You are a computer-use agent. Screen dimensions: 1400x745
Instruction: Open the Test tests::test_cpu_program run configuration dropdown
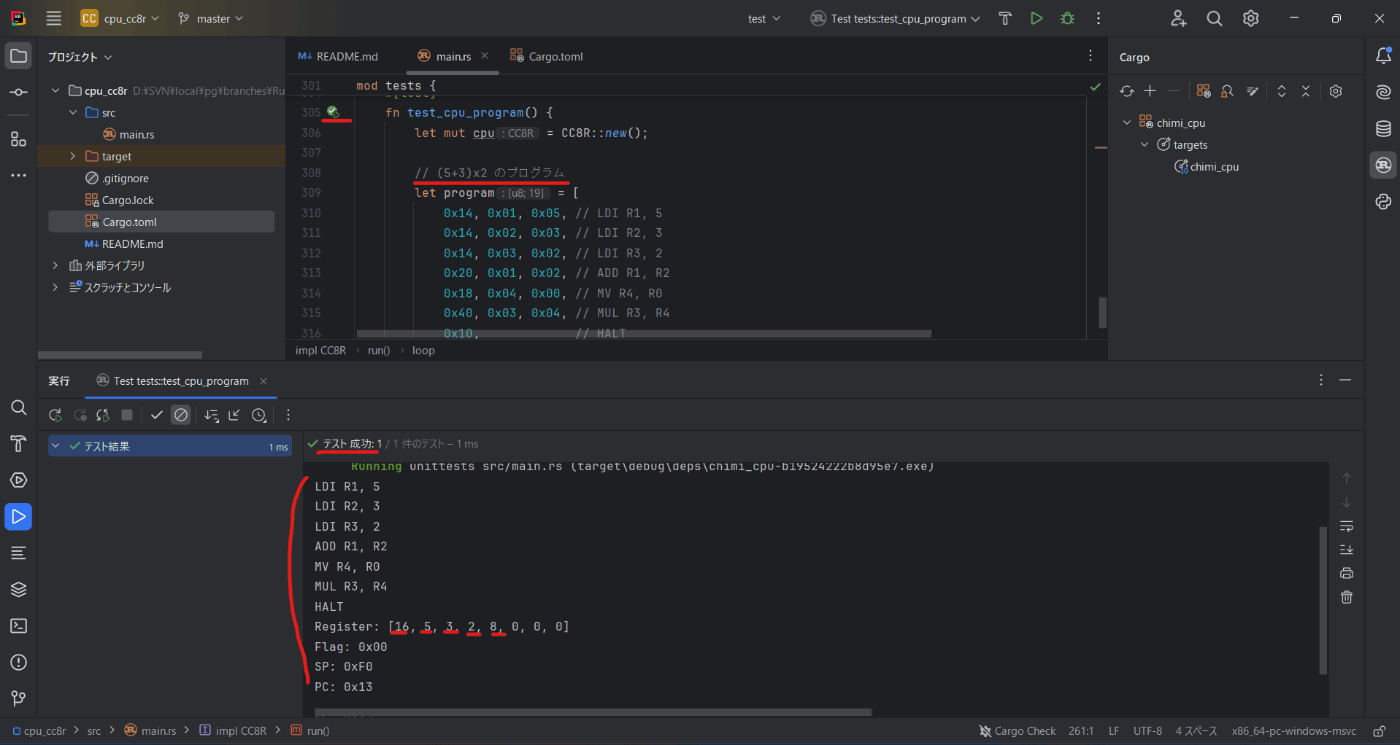click(893, 17)
